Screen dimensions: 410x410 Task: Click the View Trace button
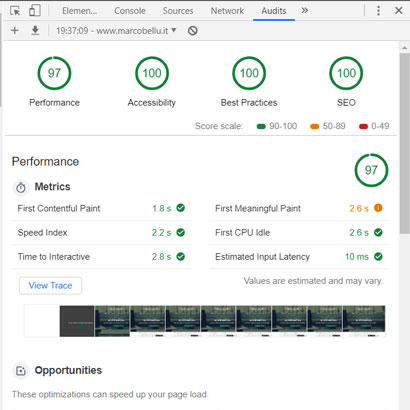pyautogui.click(x=50, y=286)
